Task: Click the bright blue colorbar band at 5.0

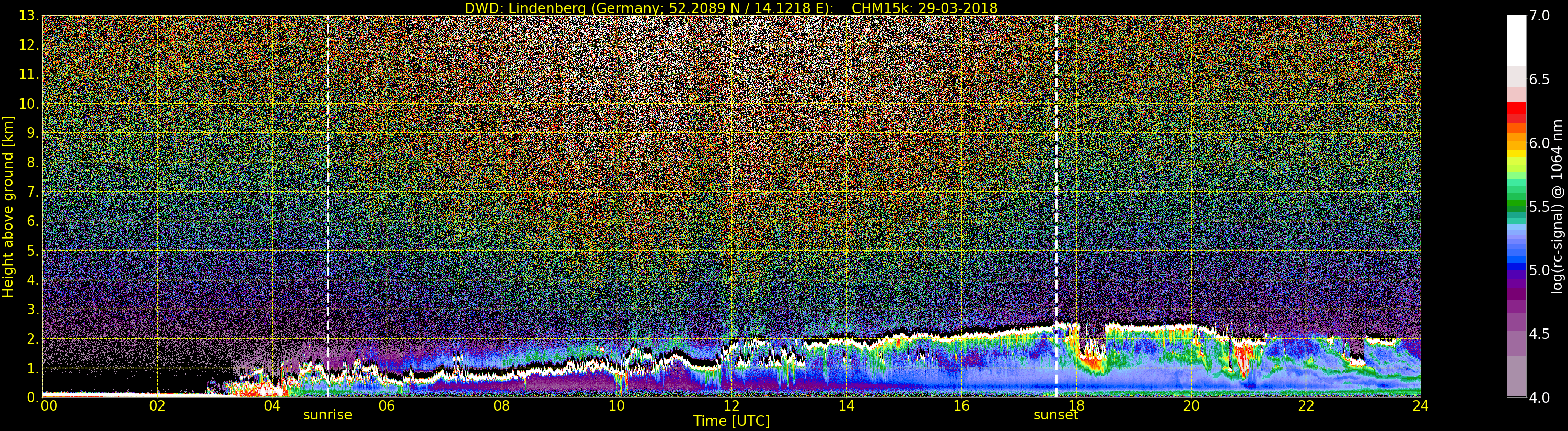Action: point(1516,266)
